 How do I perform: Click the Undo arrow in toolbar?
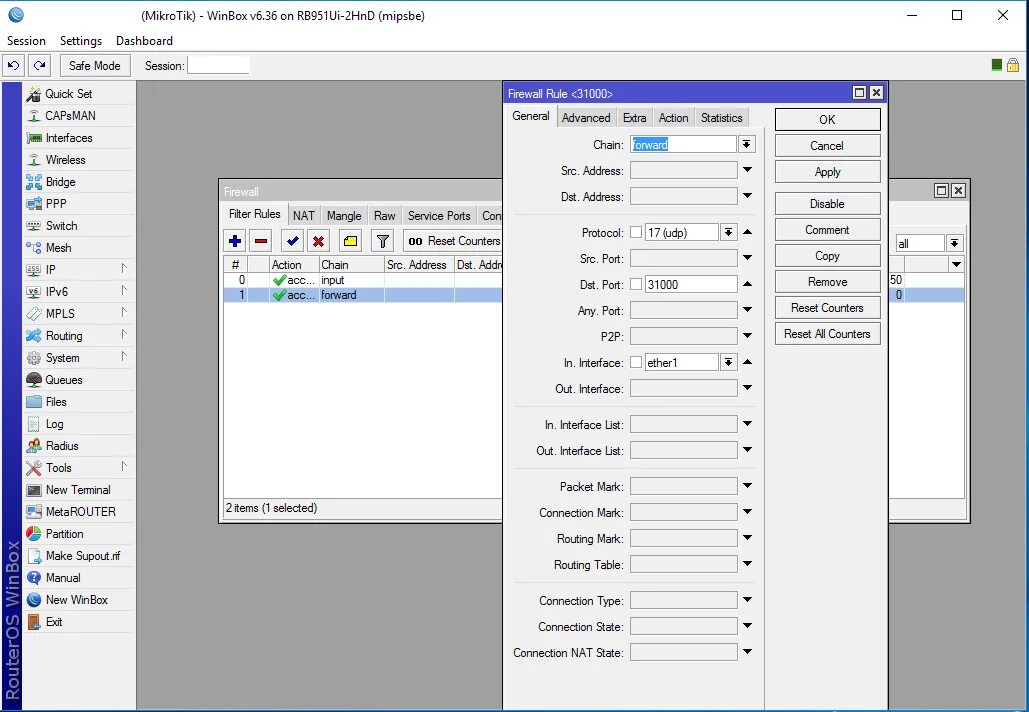(14, 66)
